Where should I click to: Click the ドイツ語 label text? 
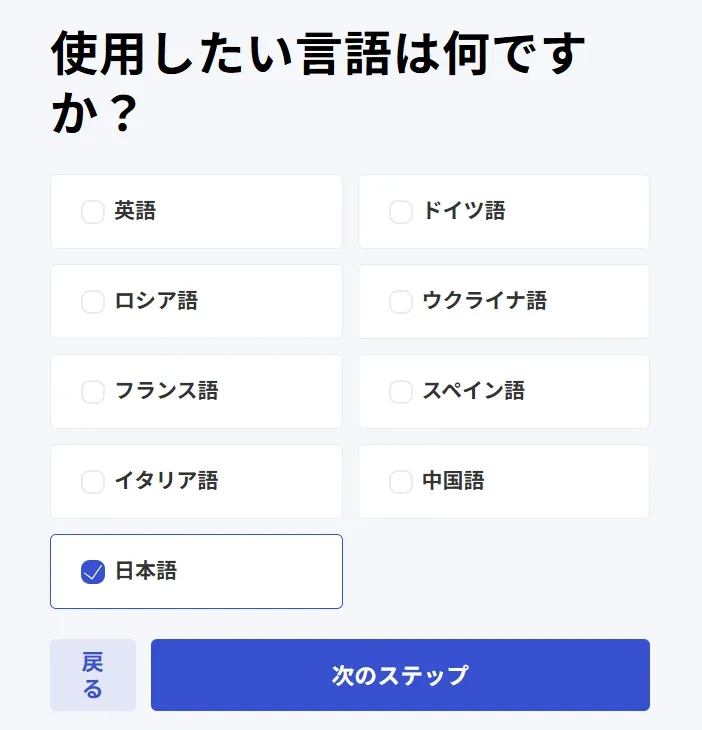tap(464, 211)
